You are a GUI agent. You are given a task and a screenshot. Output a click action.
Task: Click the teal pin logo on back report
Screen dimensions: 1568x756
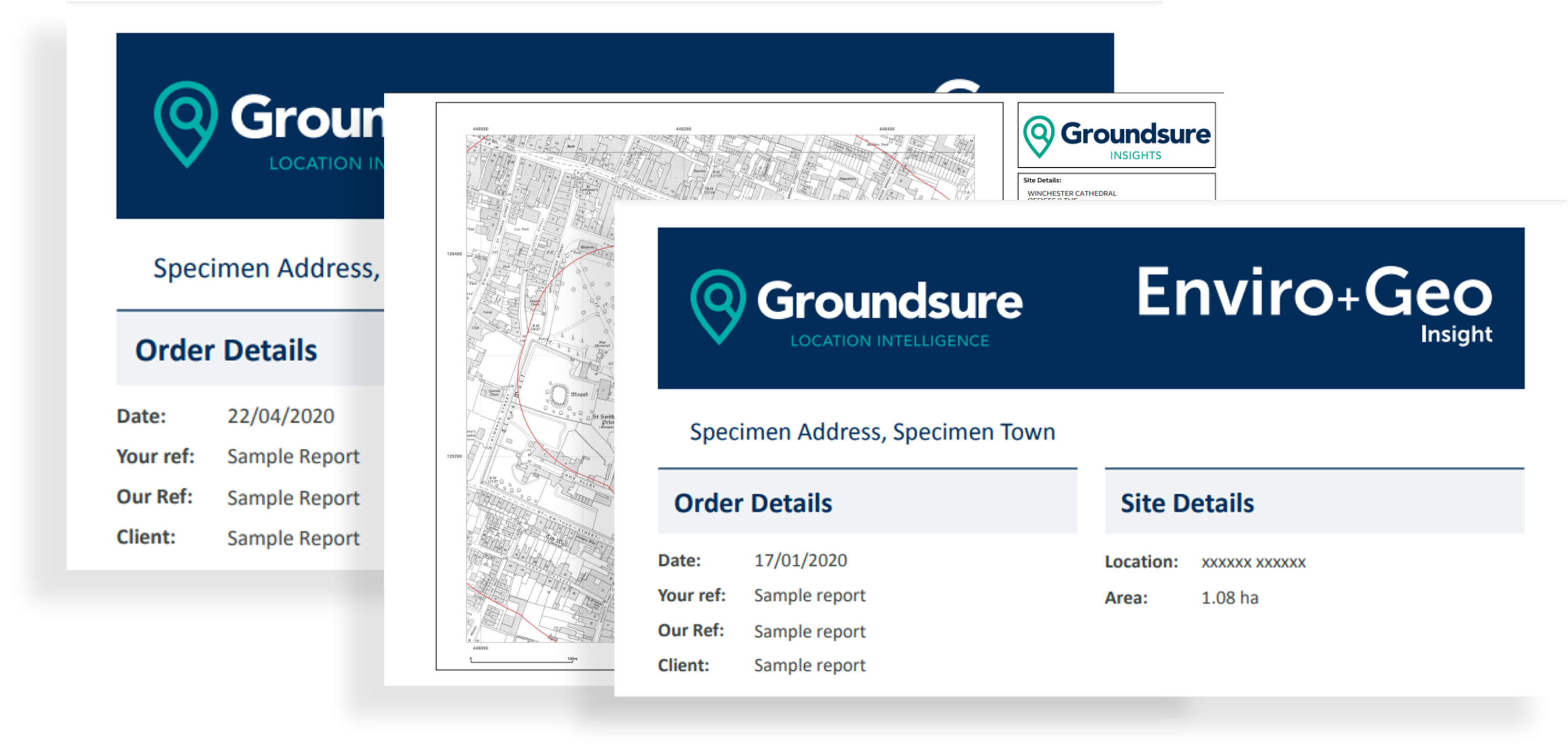click(186, 124)
